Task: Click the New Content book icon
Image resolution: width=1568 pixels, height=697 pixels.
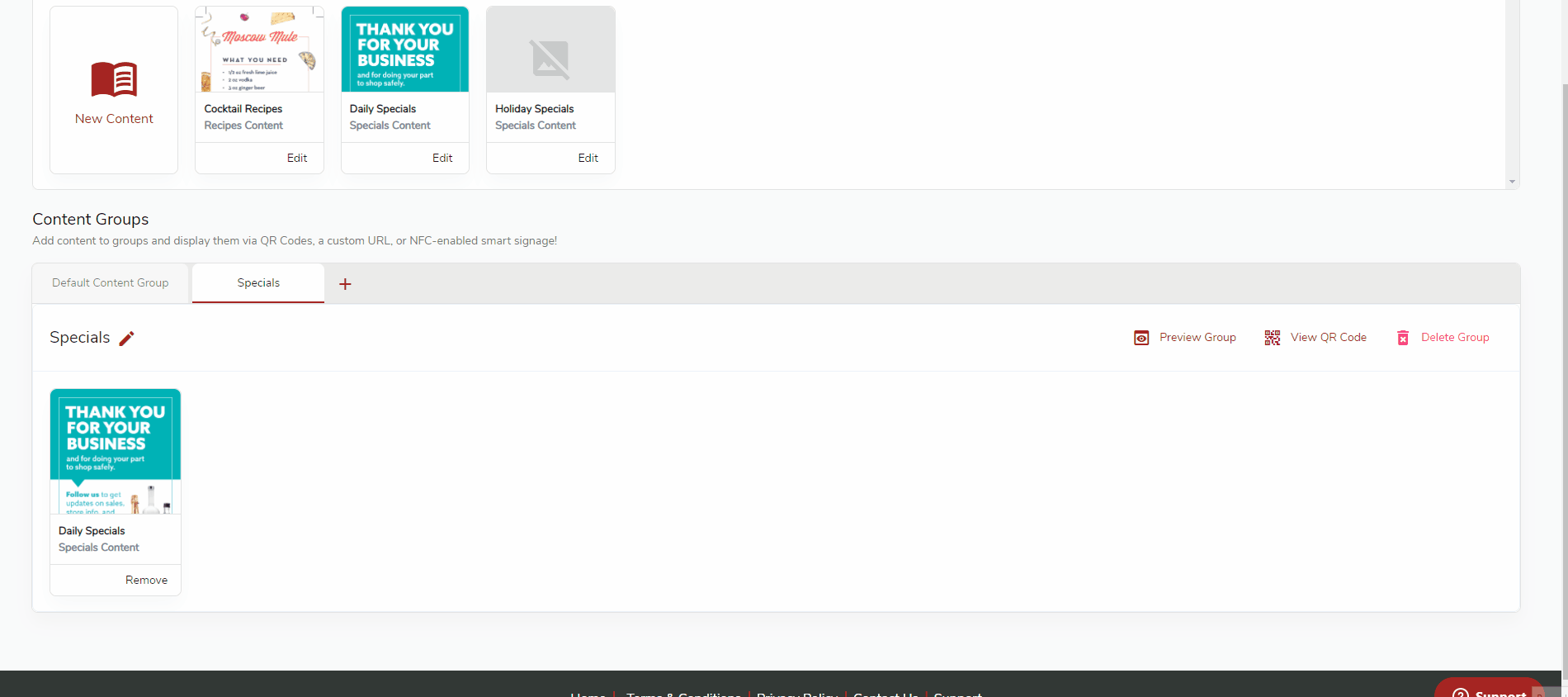Action: (x=114, y=80)
